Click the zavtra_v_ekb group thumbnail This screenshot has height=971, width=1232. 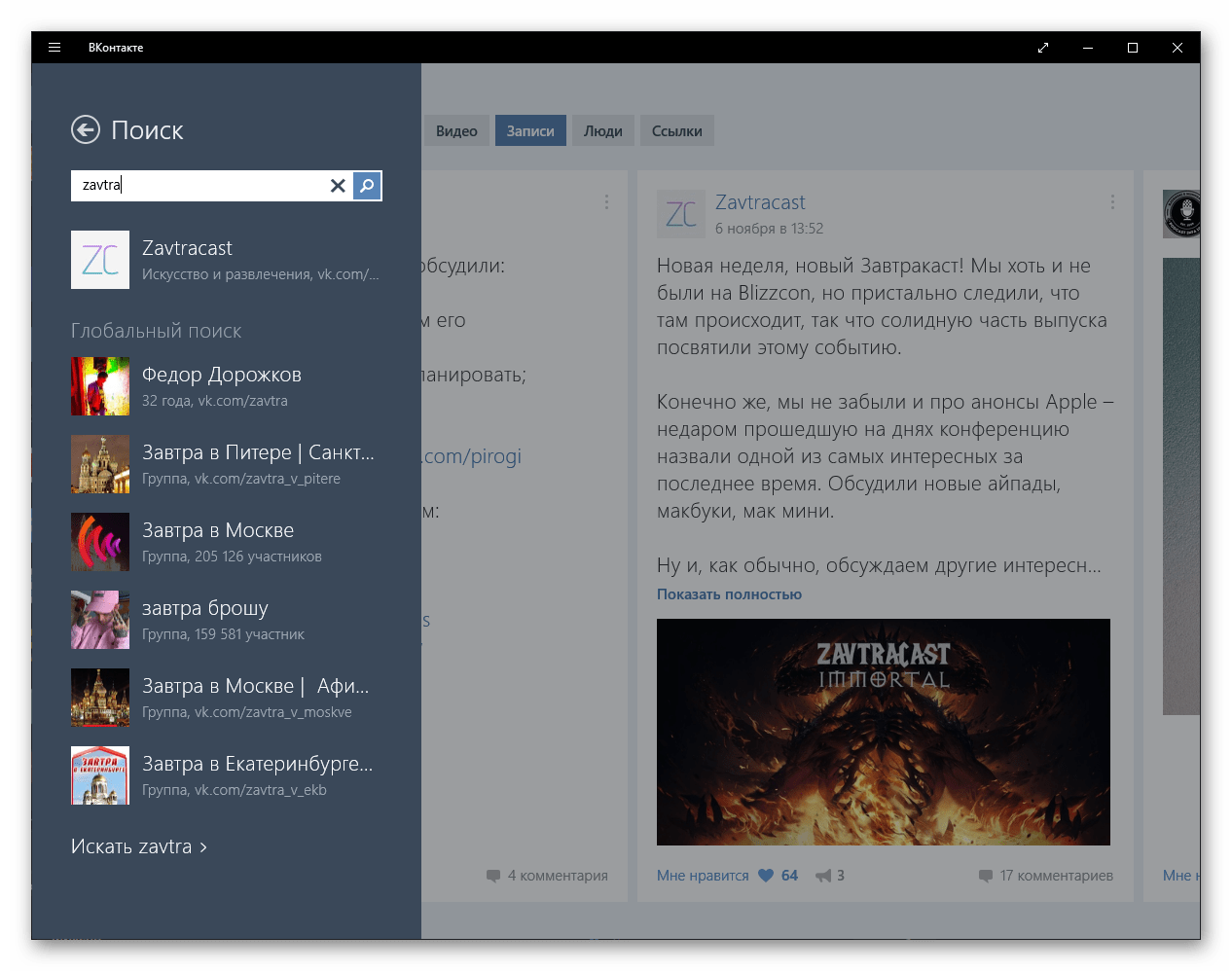(x=100, y=775)
